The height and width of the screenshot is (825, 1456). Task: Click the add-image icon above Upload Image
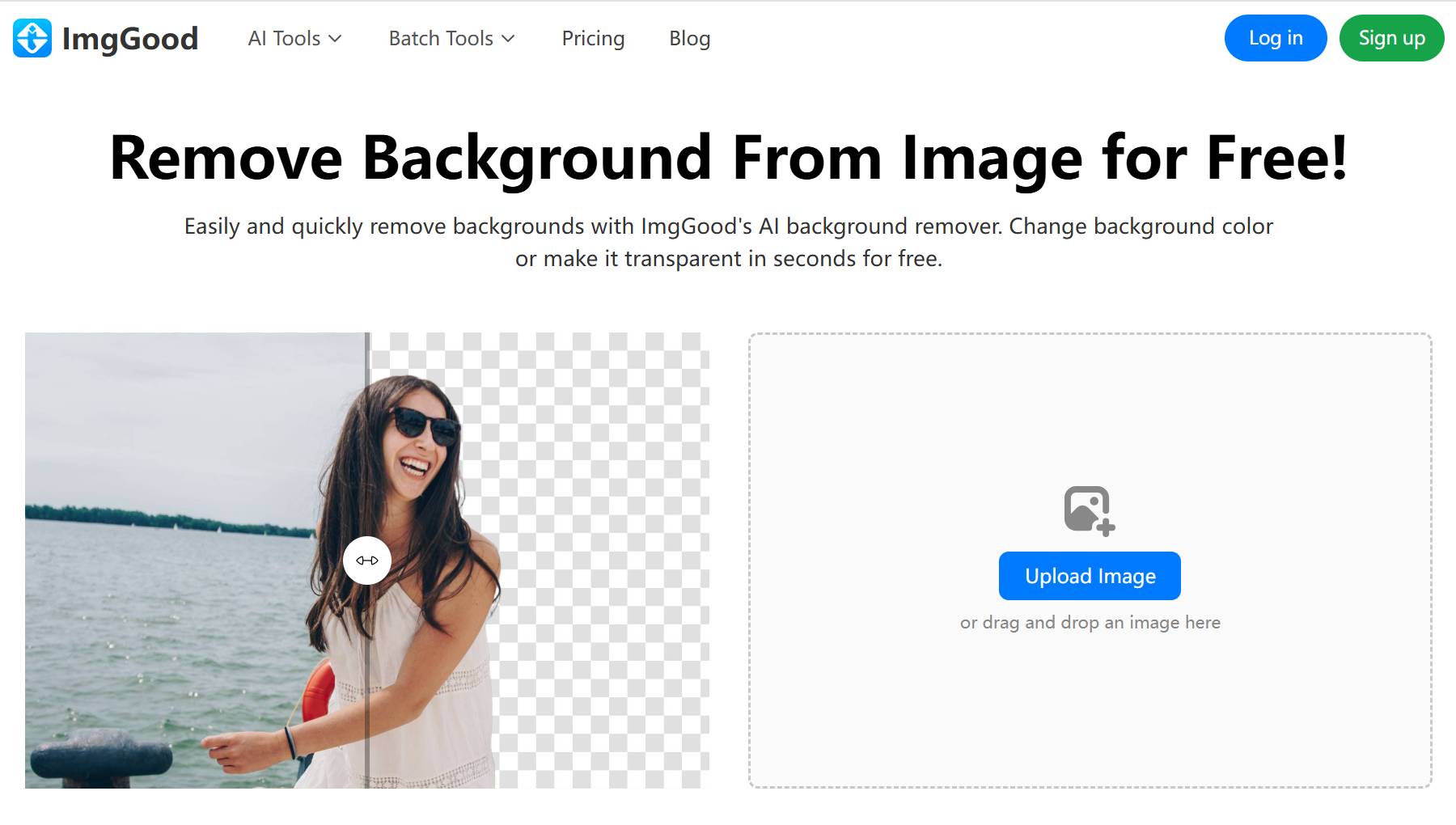click(1090, 510)
